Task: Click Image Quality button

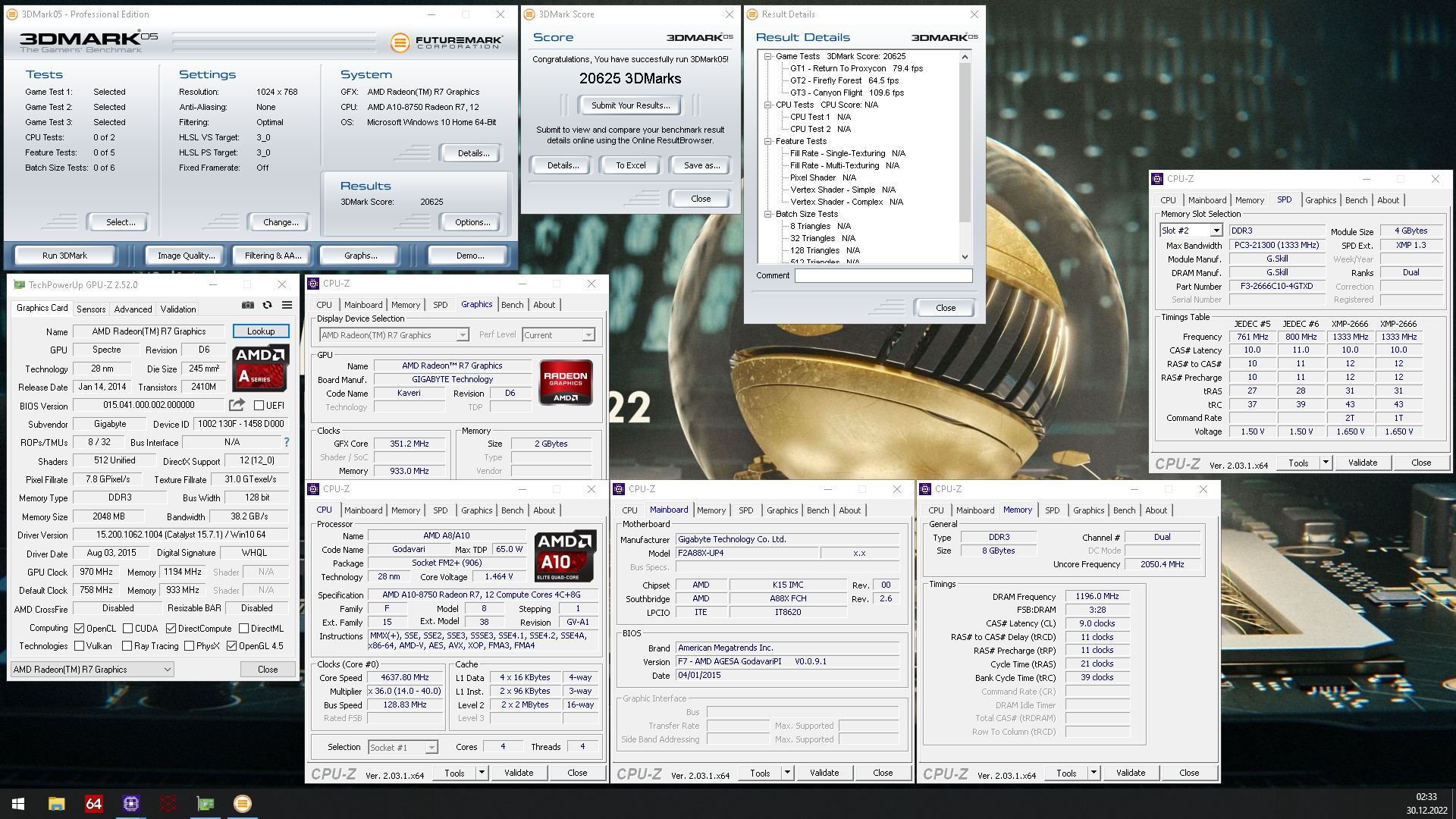Action: point(186,256)
